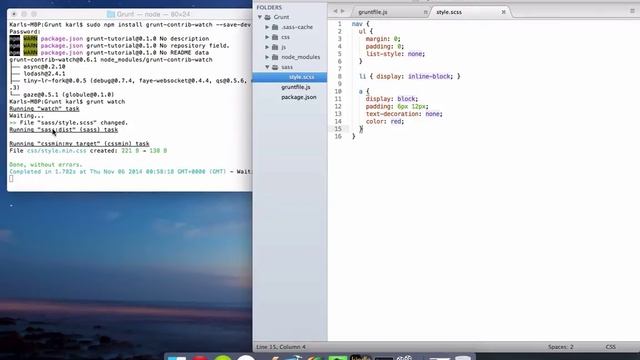The width and height of the screenshot is (640, 360).
Task: Click the 'color: red;' code line
Action: [x=384, y=121]
